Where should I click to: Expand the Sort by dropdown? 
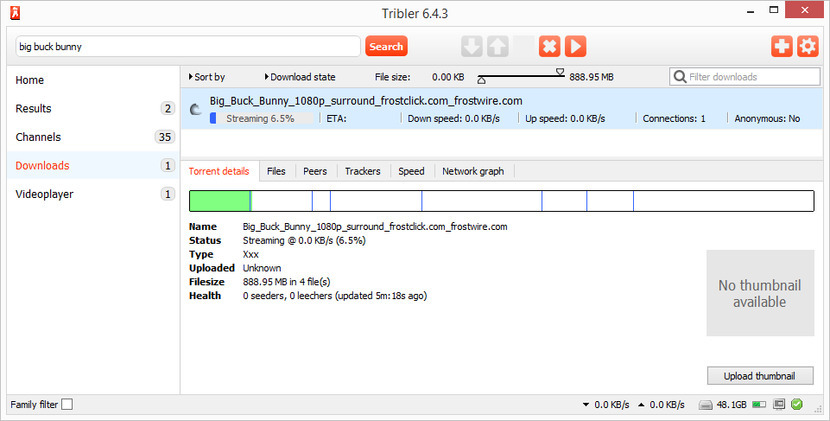point(206,77)
